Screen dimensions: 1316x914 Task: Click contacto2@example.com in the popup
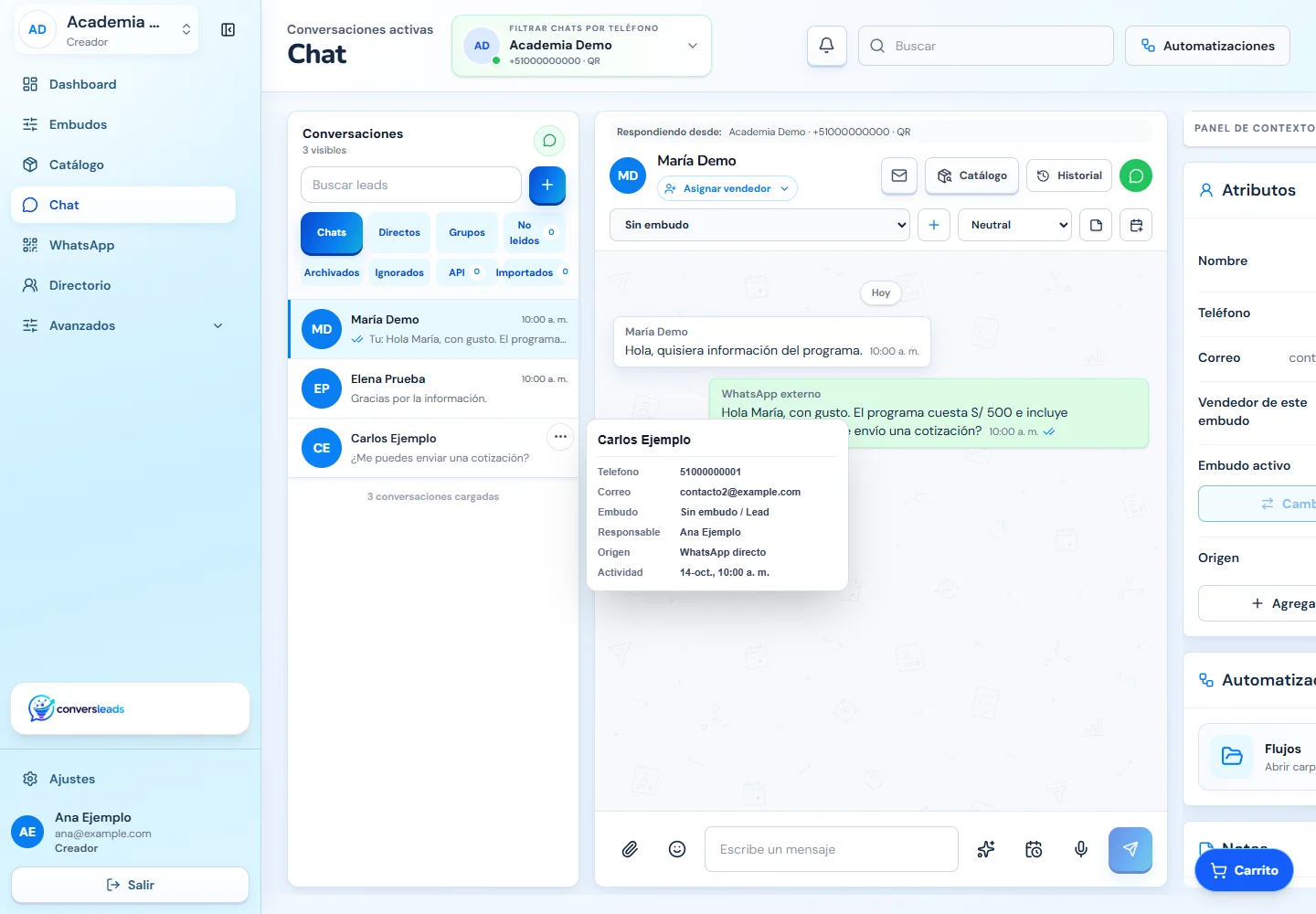tap(740, 492)
